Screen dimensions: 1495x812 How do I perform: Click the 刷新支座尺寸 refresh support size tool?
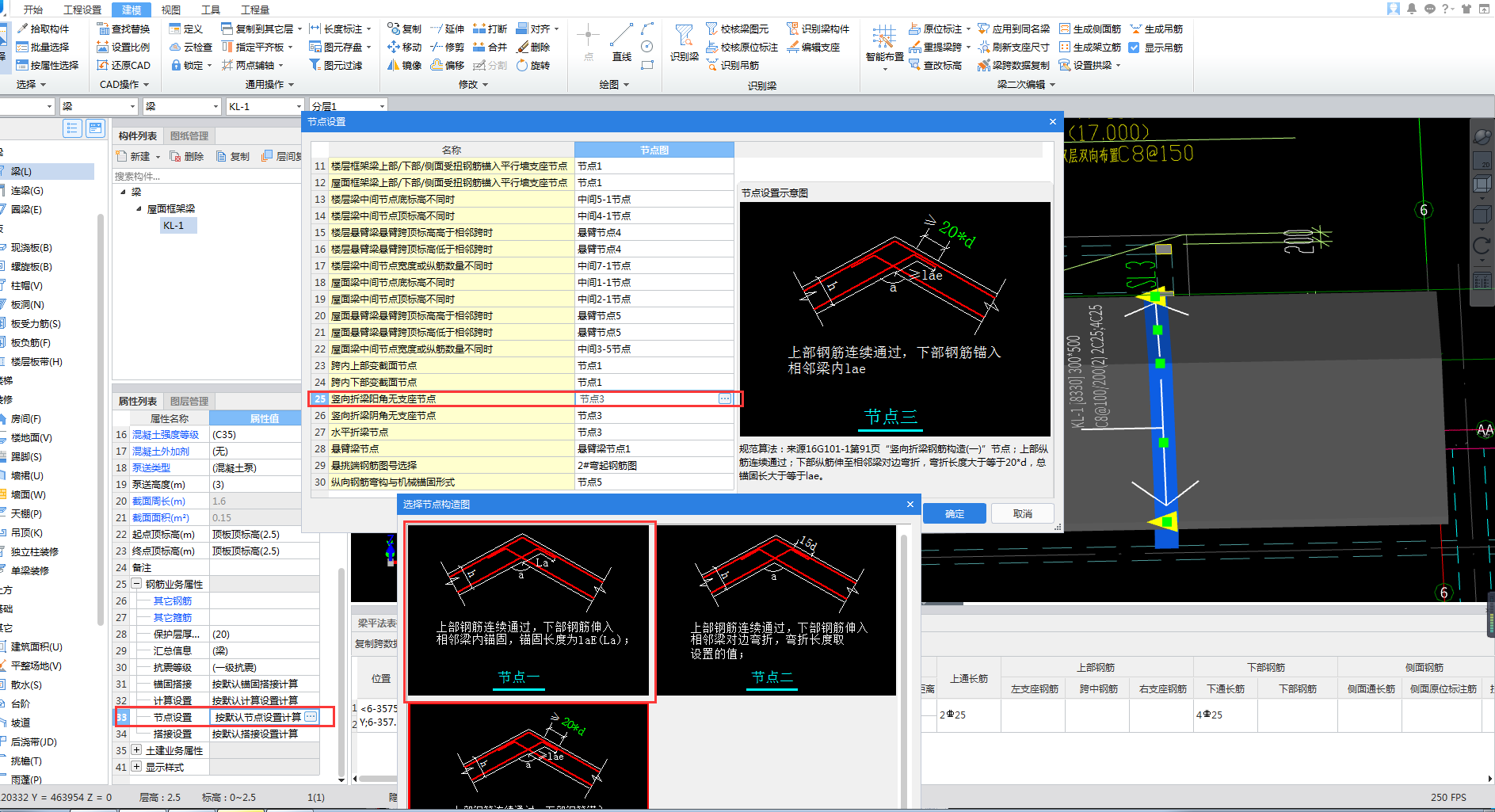click(x=1014, y=47)
